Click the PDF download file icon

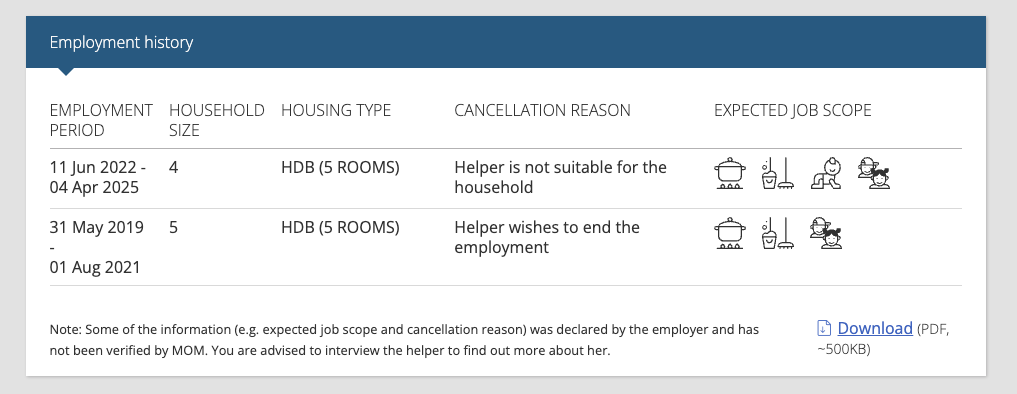click(x=824, y=328)
